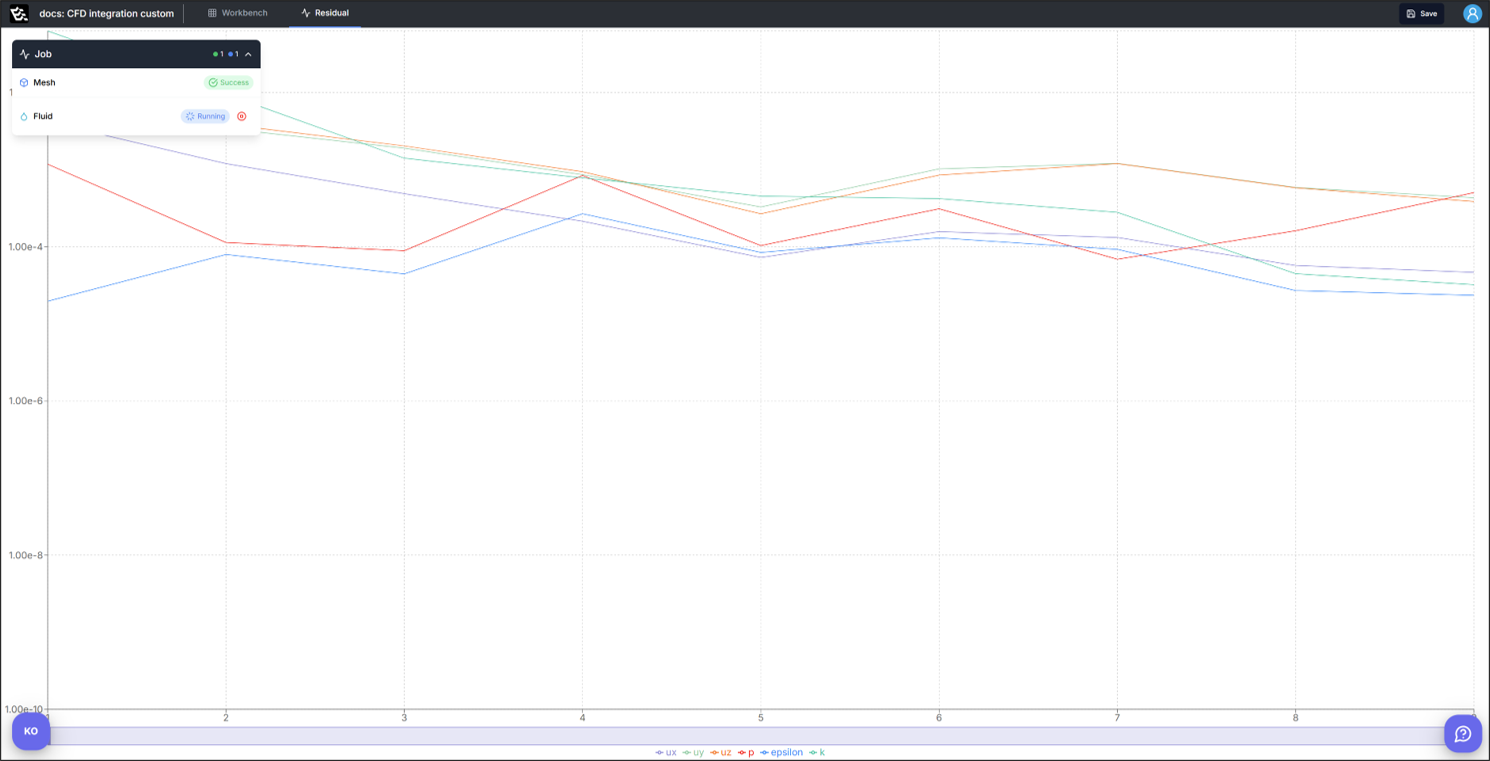Click the green job count indicator
Image resolution: width=1490 pixels, height=761 pixels.
click(216, 54)
